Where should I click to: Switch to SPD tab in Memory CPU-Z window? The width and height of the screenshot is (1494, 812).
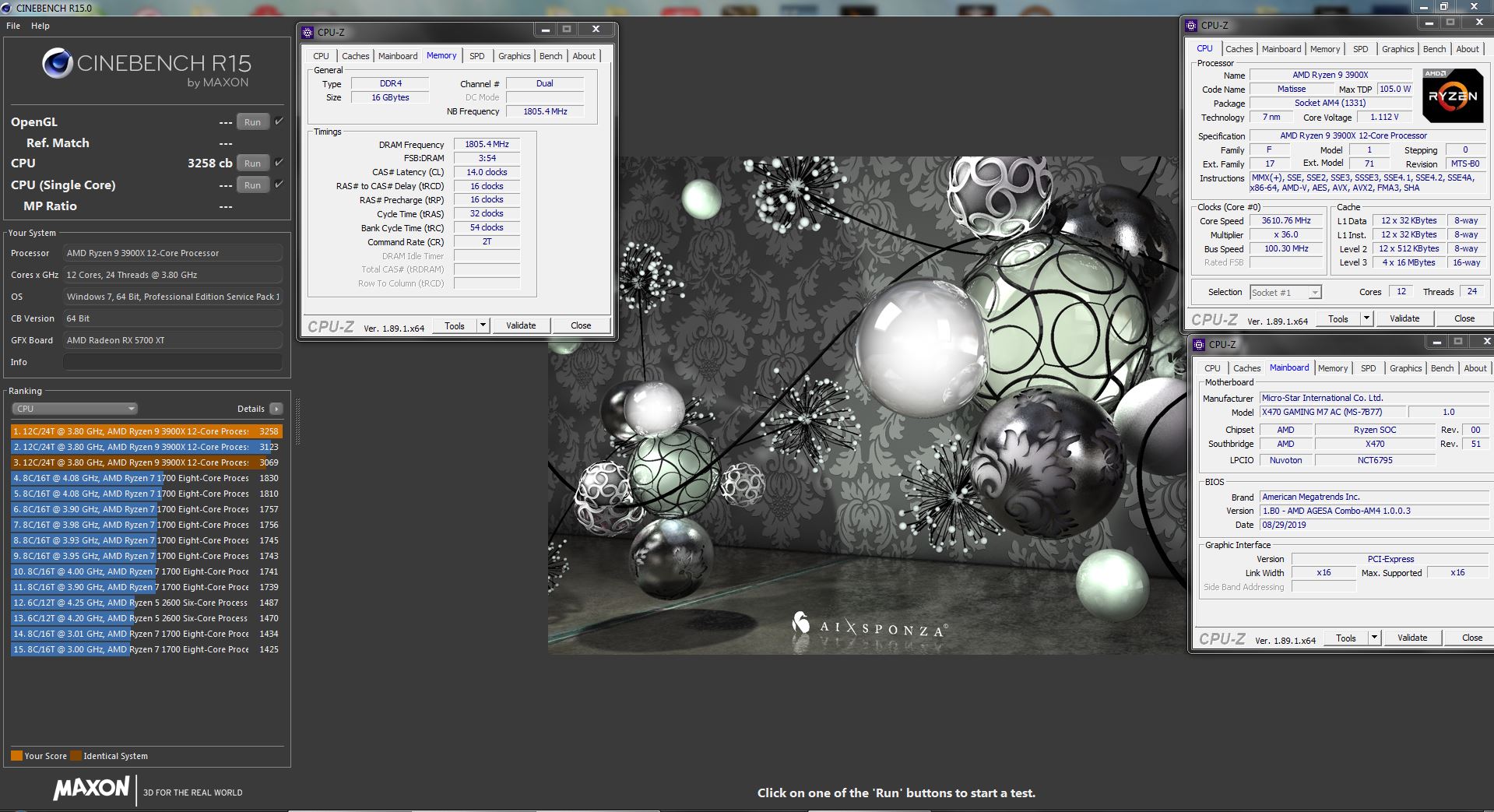pos(477,56)
